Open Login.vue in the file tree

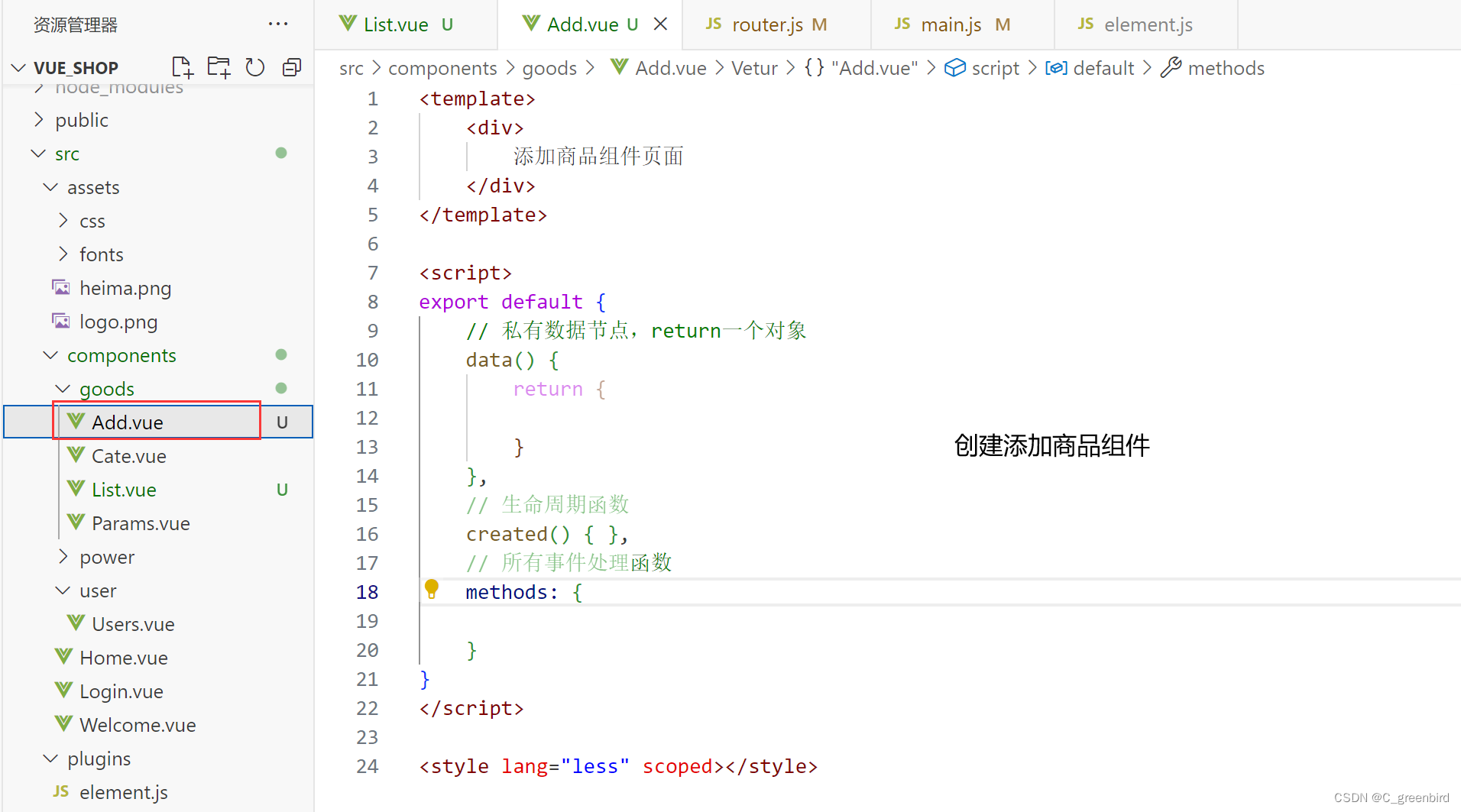click(158, 691)
